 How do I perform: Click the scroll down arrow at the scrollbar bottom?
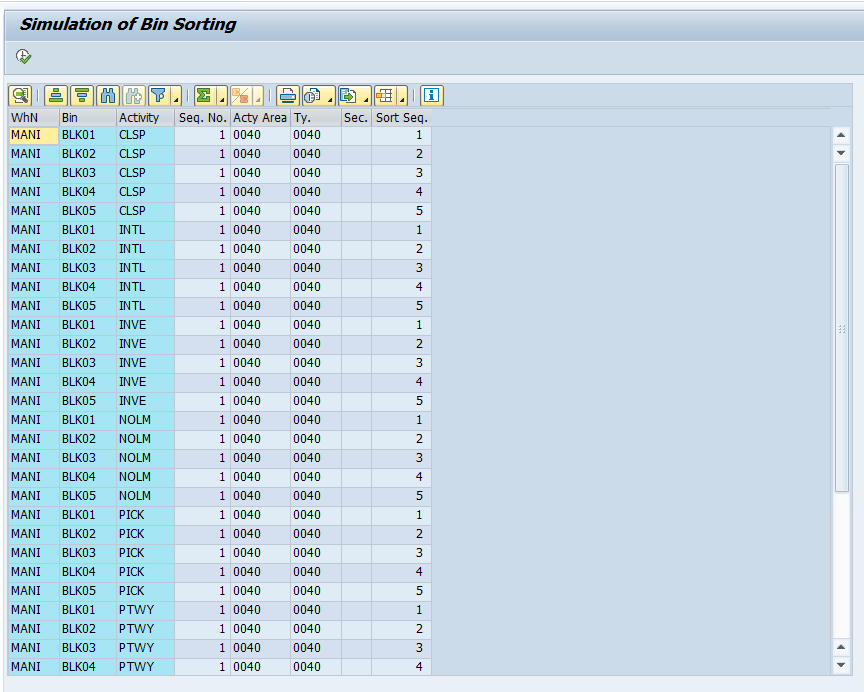[841, 665]
